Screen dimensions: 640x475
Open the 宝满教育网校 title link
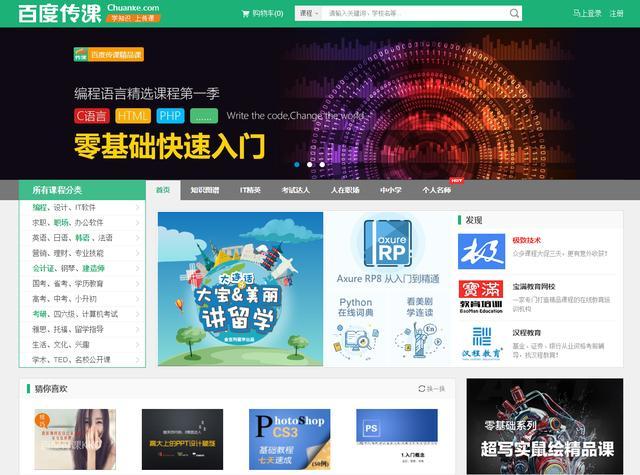click(534, 286)
